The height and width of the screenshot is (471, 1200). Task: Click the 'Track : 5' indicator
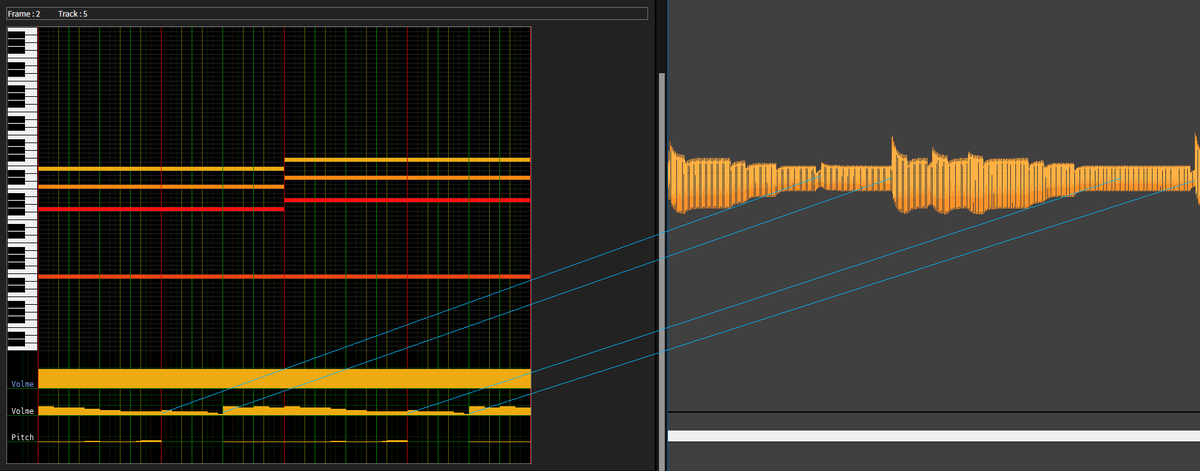click(73, 14)
